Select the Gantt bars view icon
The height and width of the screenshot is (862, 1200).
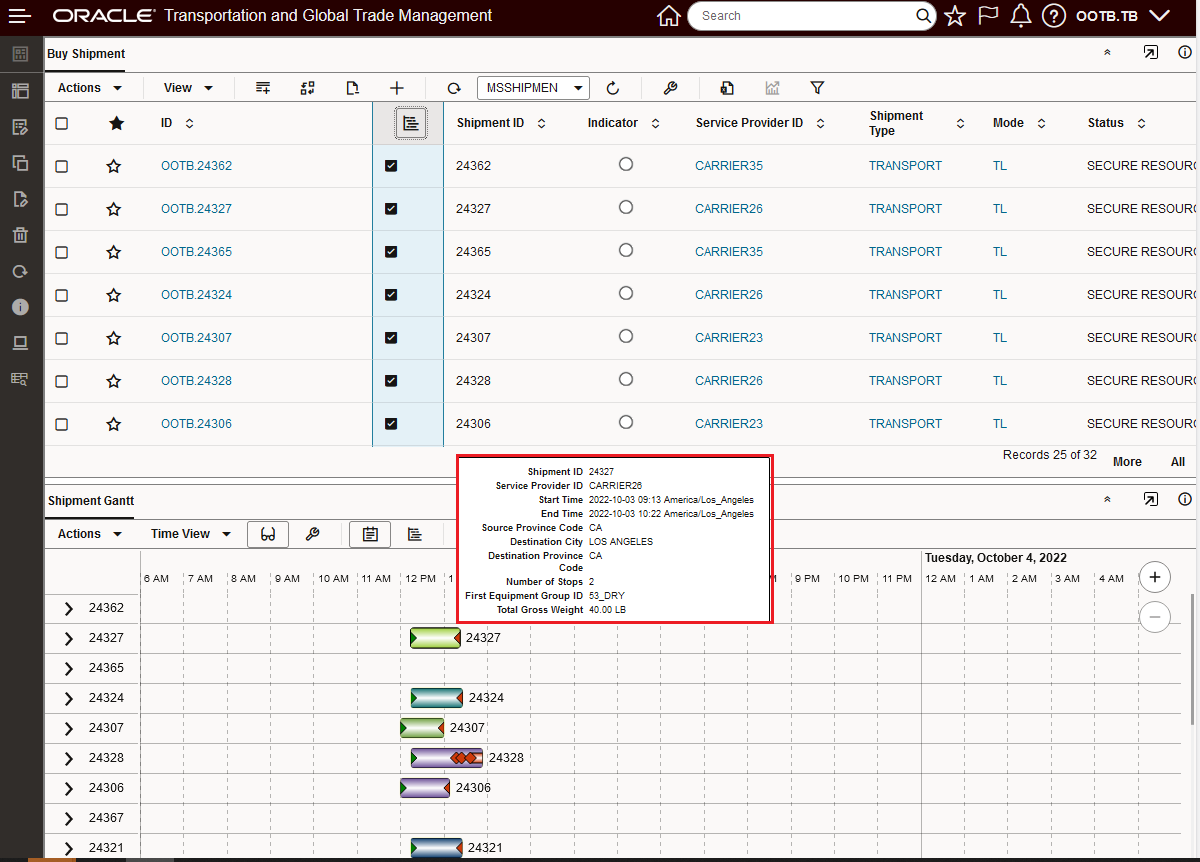[x=415, y=534]
